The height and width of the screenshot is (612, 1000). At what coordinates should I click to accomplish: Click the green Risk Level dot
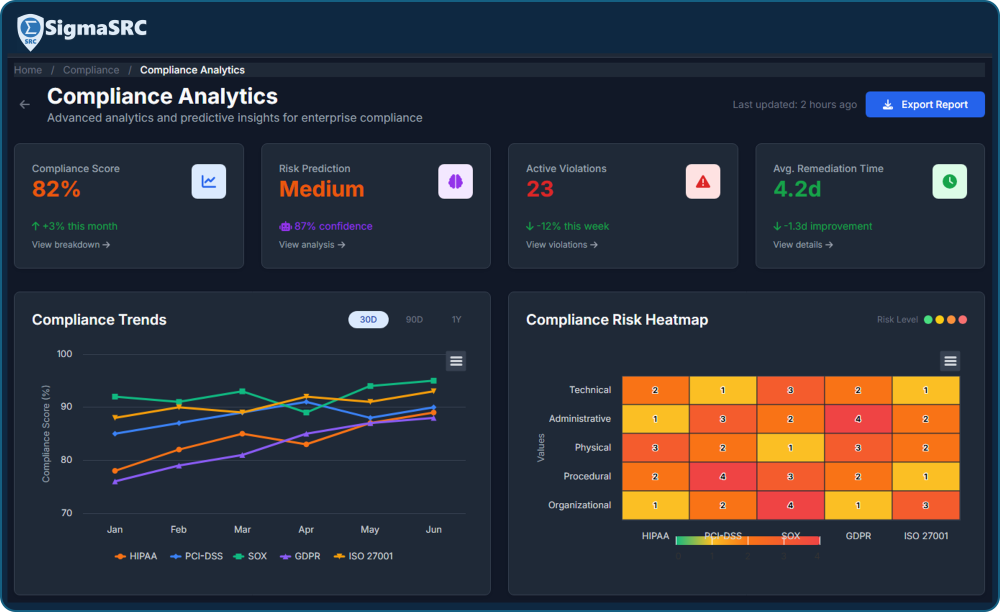pyautogui.click(x=928, y=319)
